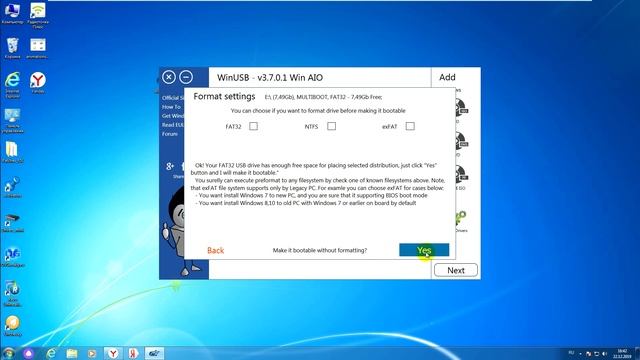640x360 pixels.
Task: Click the Google Plus share icon
Action: (x=170, y=166)
